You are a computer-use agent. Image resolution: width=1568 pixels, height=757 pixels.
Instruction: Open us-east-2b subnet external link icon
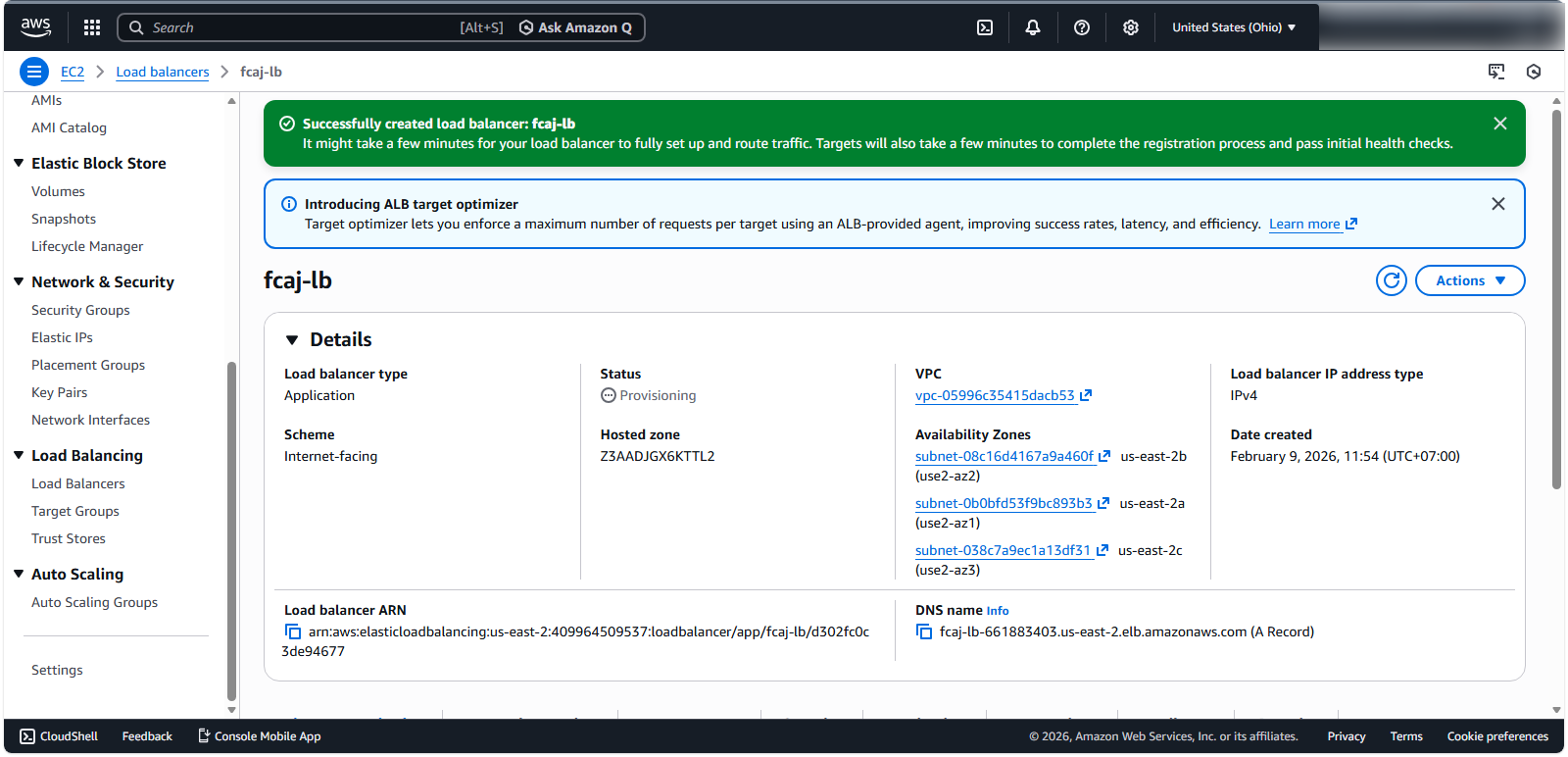click(x=1104, y=456)
